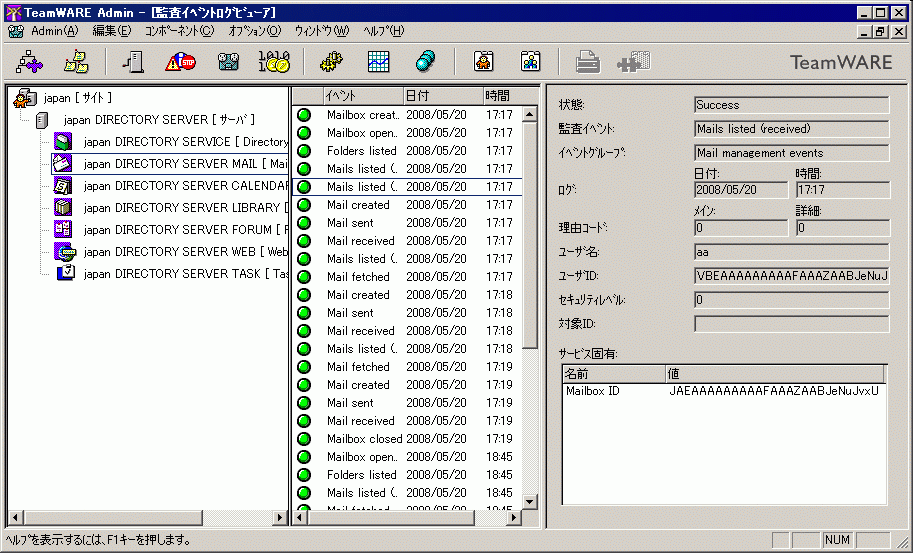Select Mail fetched row at 17:19
The image size is (913, 553).
406,367
